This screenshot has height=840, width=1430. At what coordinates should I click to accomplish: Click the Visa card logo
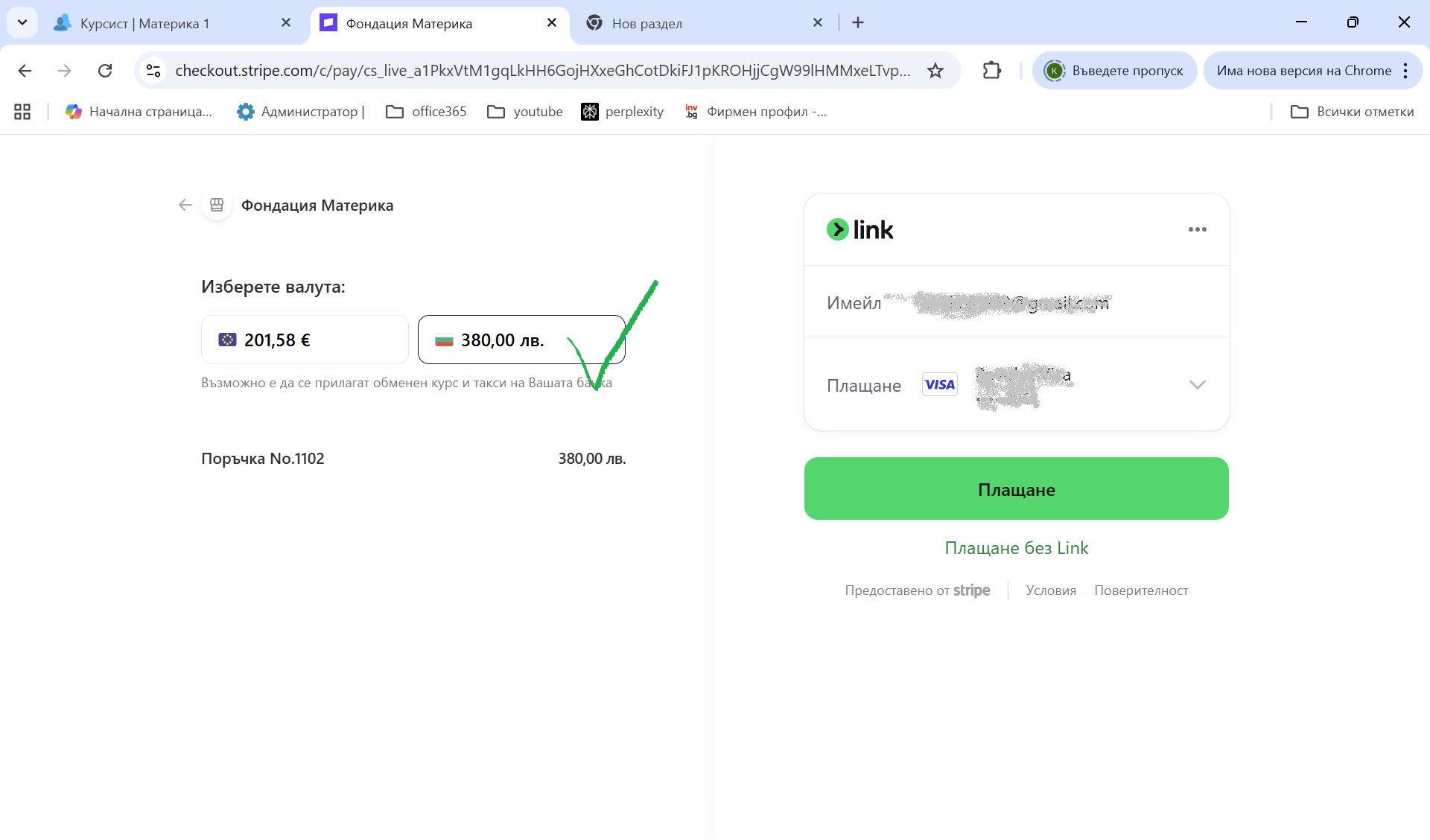coord(939,385)
